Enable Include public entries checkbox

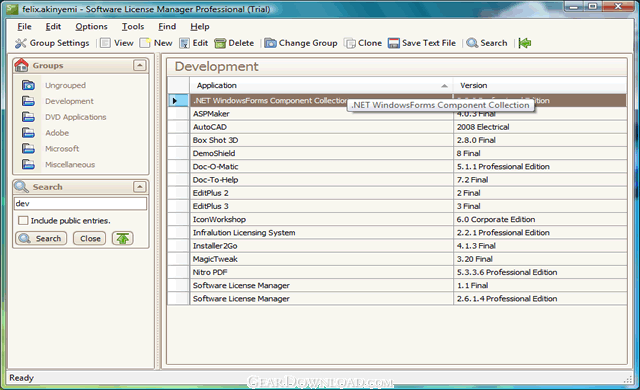point(23,220)
